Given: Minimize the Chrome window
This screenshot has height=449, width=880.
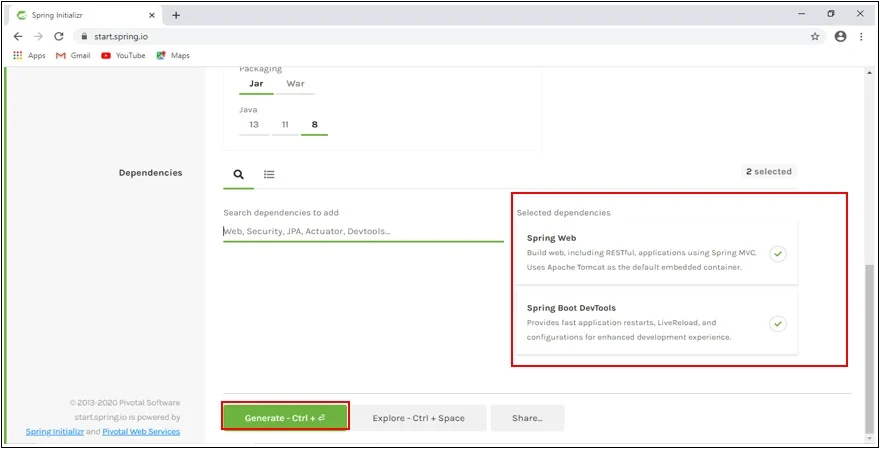Looking at the screenshot, I should coord(801,14).
